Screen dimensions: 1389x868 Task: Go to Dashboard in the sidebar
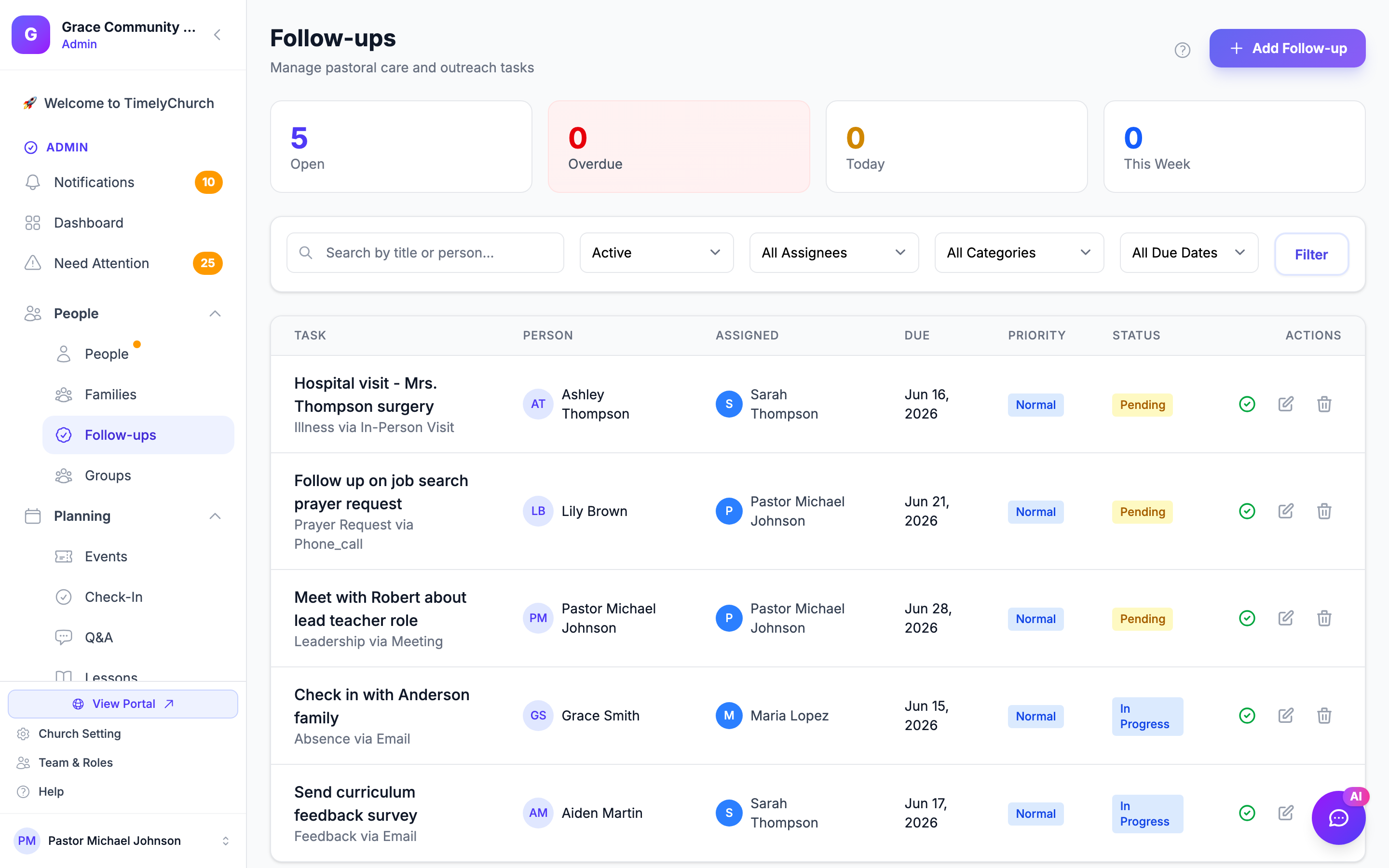coord(123,223)
